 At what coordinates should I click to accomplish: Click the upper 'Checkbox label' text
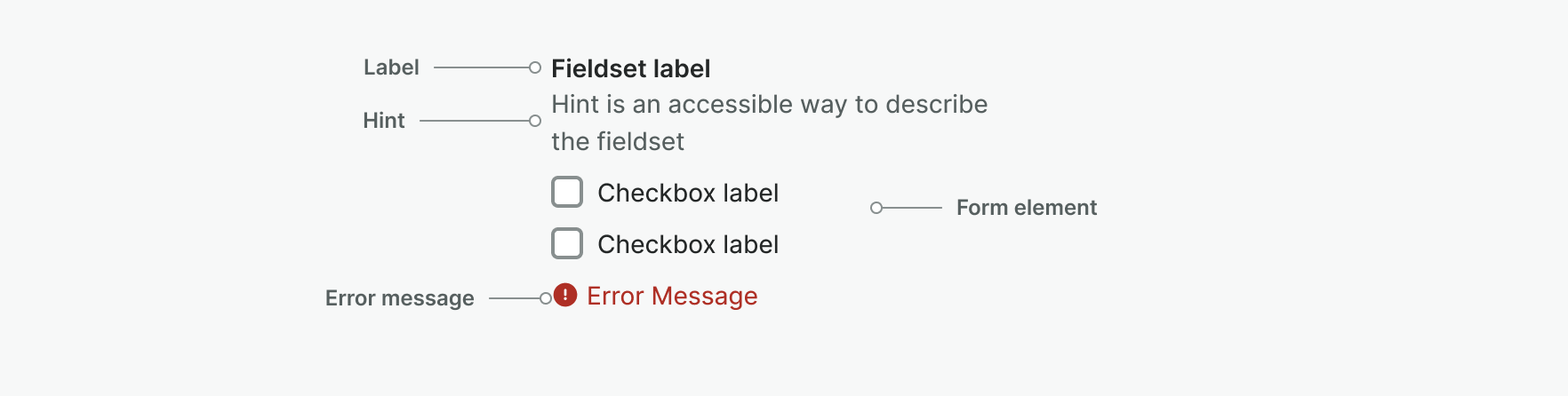pos(687,193)
